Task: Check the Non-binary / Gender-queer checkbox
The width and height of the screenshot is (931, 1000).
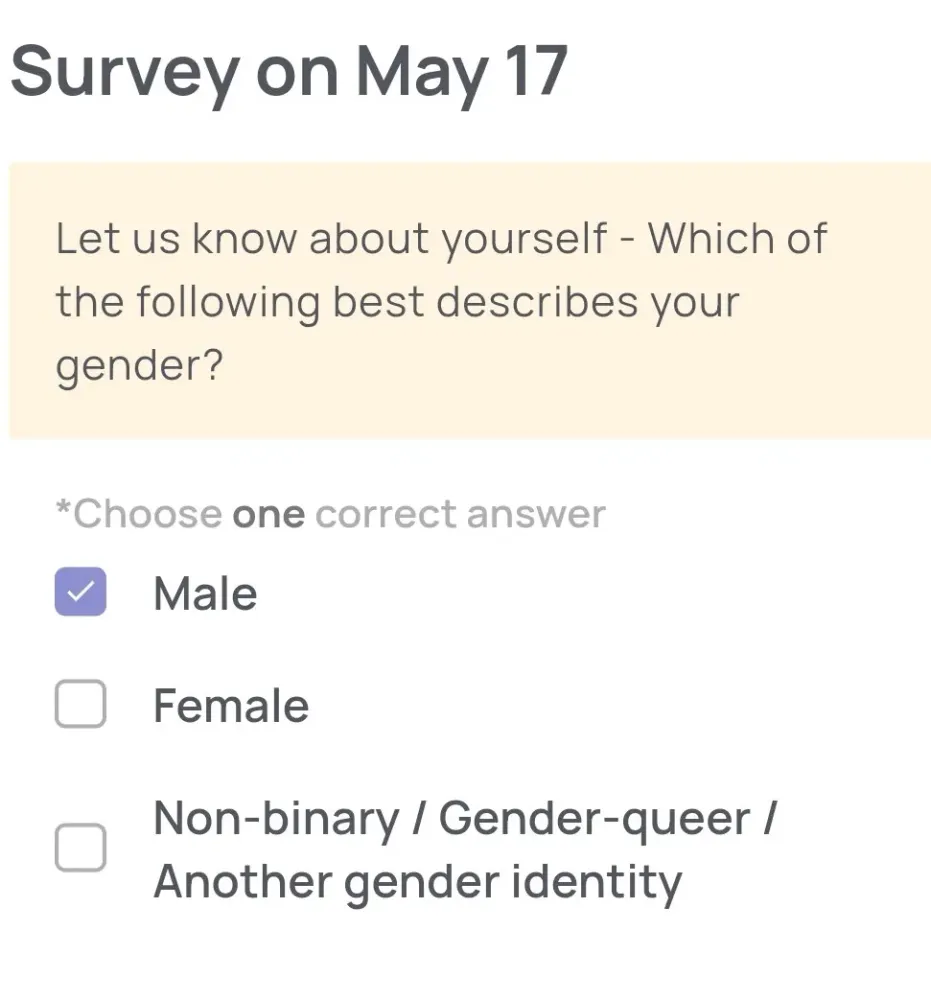Action: click(80, 848)
